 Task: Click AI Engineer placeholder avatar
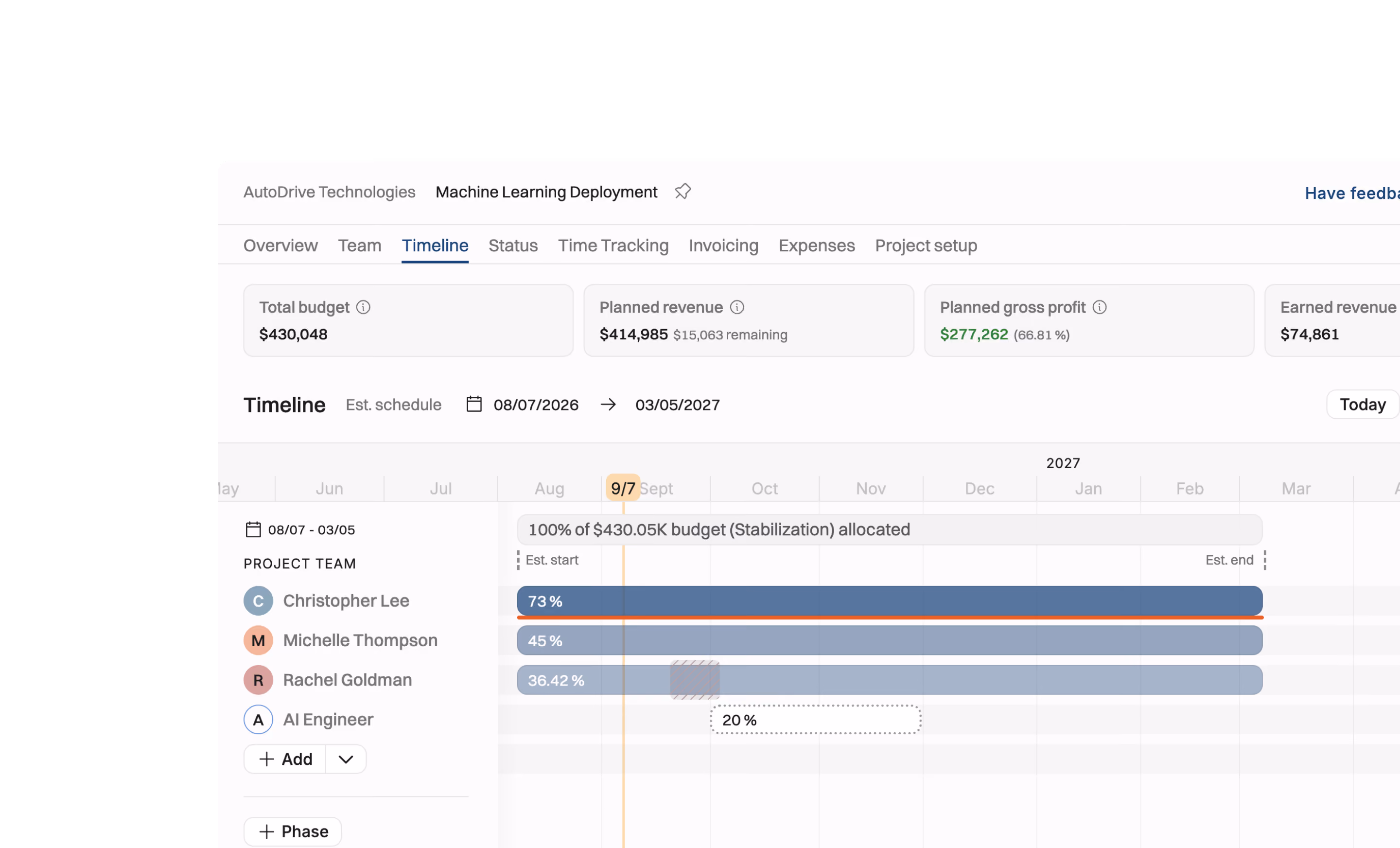click(258, 720)
